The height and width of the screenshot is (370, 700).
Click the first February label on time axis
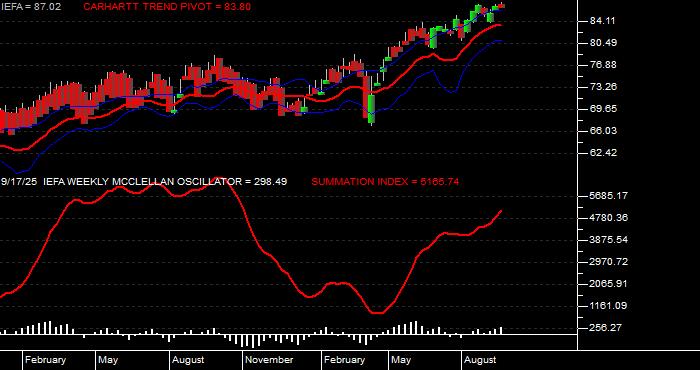(x=45, y=360)
